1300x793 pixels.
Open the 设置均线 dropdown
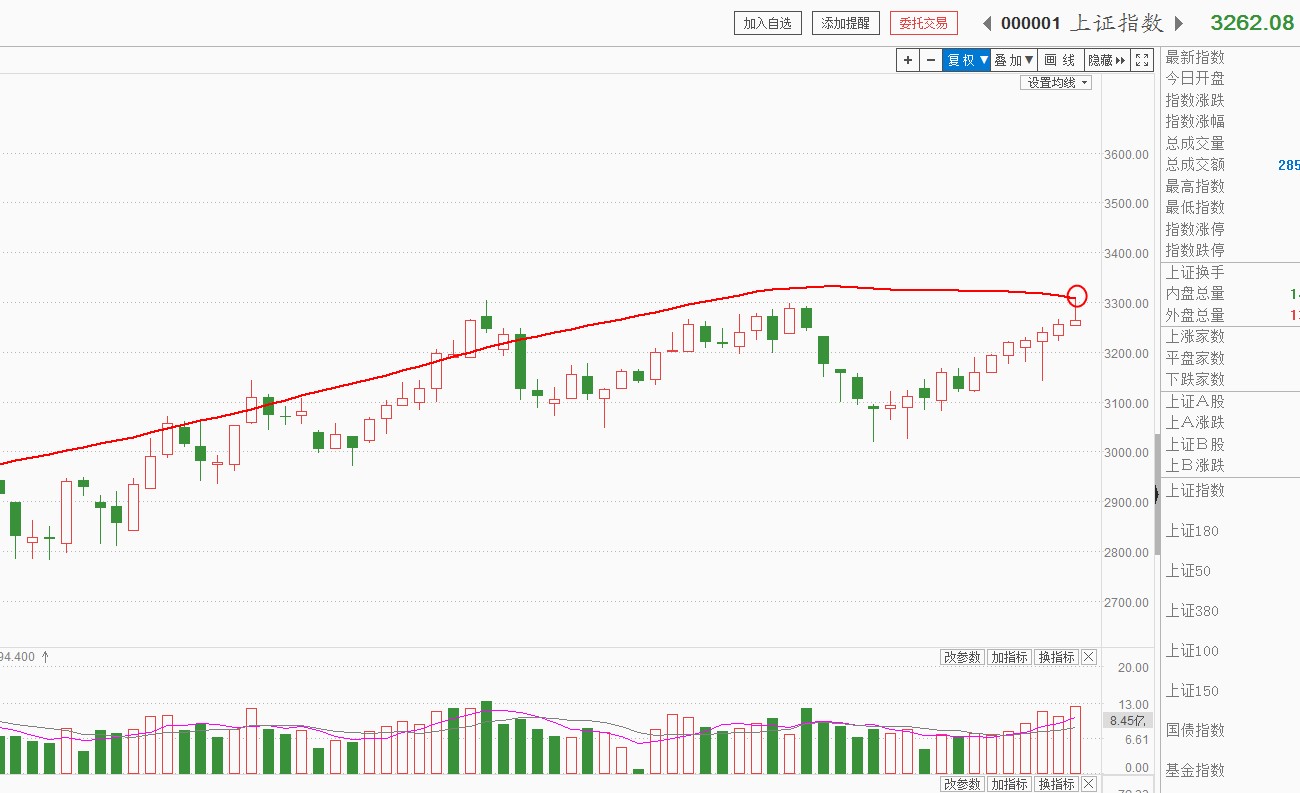1056,83
